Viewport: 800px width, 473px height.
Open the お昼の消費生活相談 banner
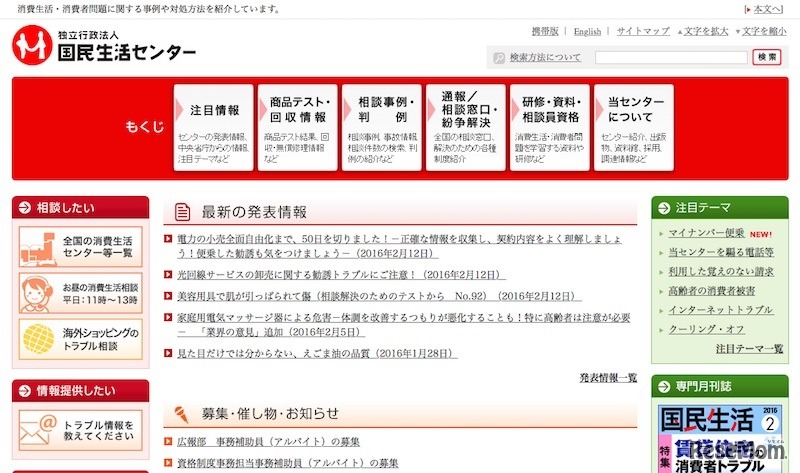click(x=81, y=293)
